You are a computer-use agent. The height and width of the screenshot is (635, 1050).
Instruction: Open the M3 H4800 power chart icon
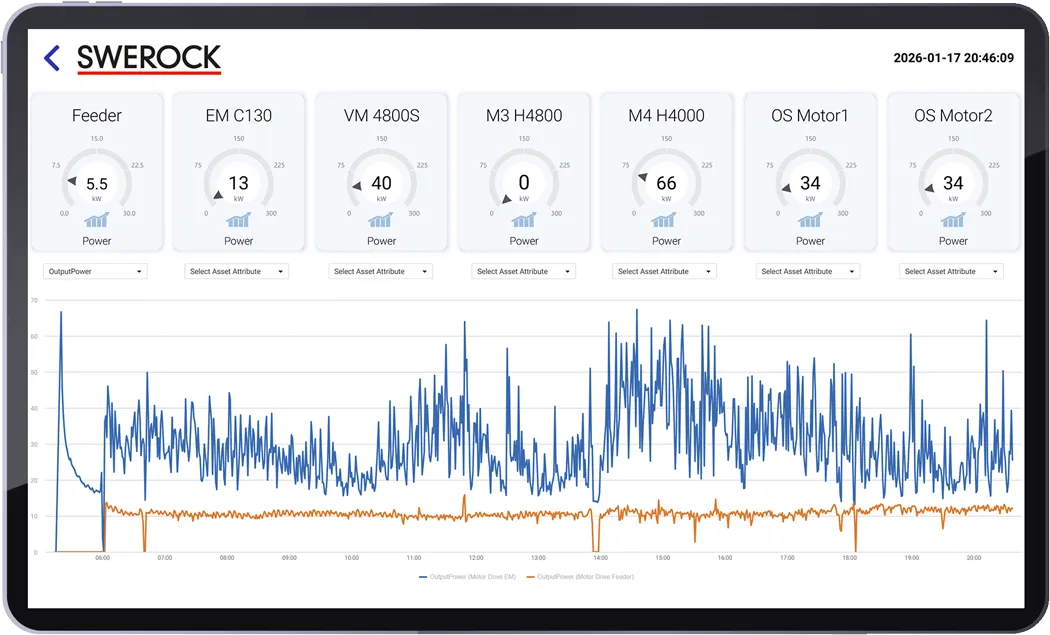click(x=524, y=219)
